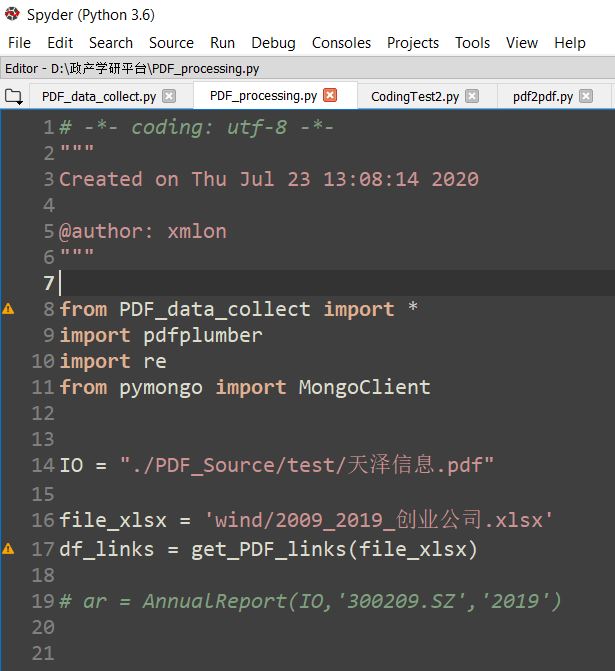Open the Tools menu
Image resolution: width=615 pixels, height=671 pixels.
click(x=472, y=43)
